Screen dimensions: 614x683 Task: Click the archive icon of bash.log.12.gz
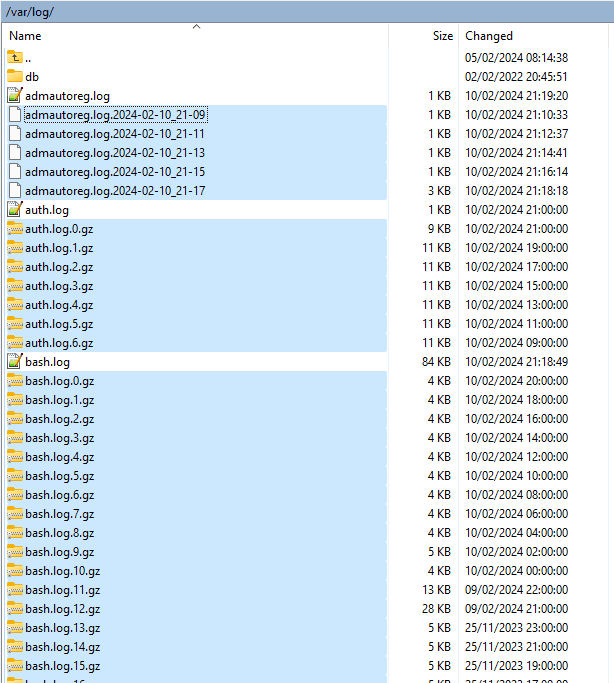(x=14, y=609)
